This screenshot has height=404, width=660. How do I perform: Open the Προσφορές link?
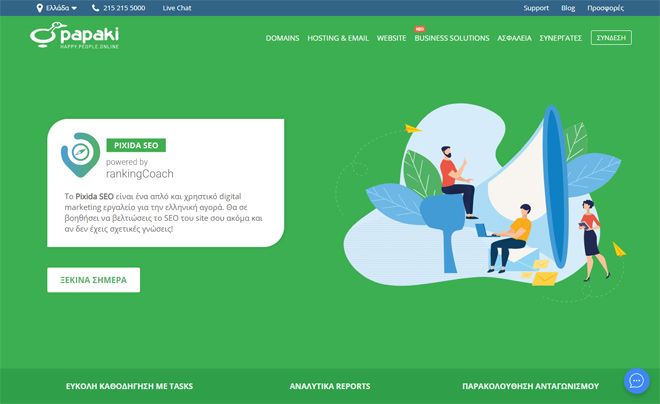[x=605, y=8]
